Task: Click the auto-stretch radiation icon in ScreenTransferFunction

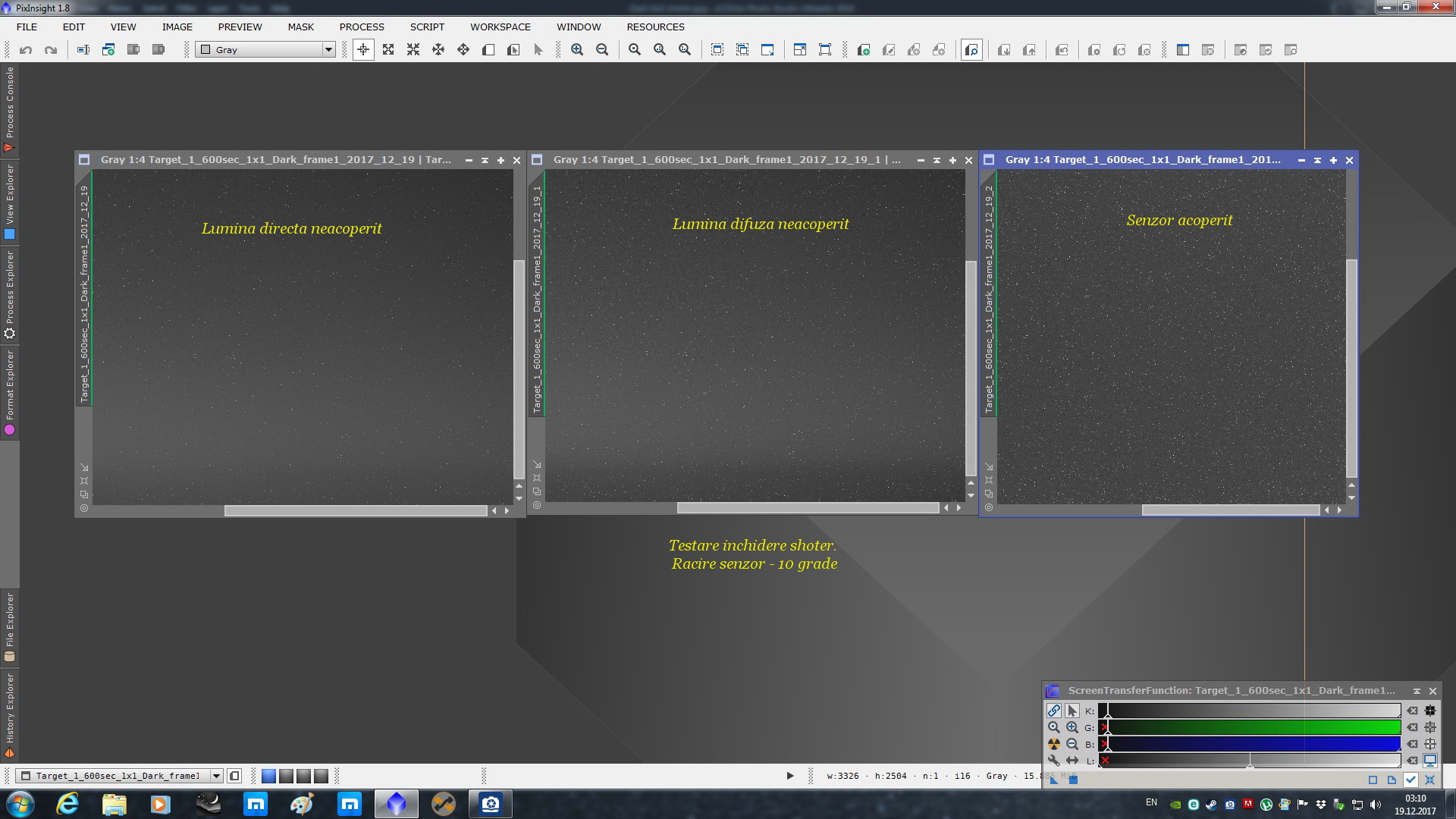Action: [x=1054, y=744]
